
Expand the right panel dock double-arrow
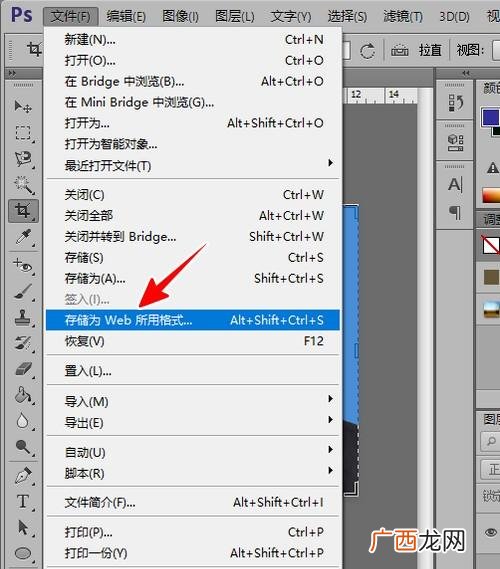(x=466, y=73)
